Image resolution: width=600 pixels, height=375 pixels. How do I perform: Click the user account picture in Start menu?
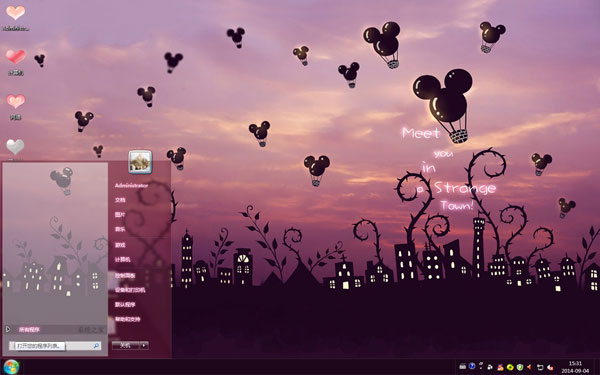click(x=140, y=162)
